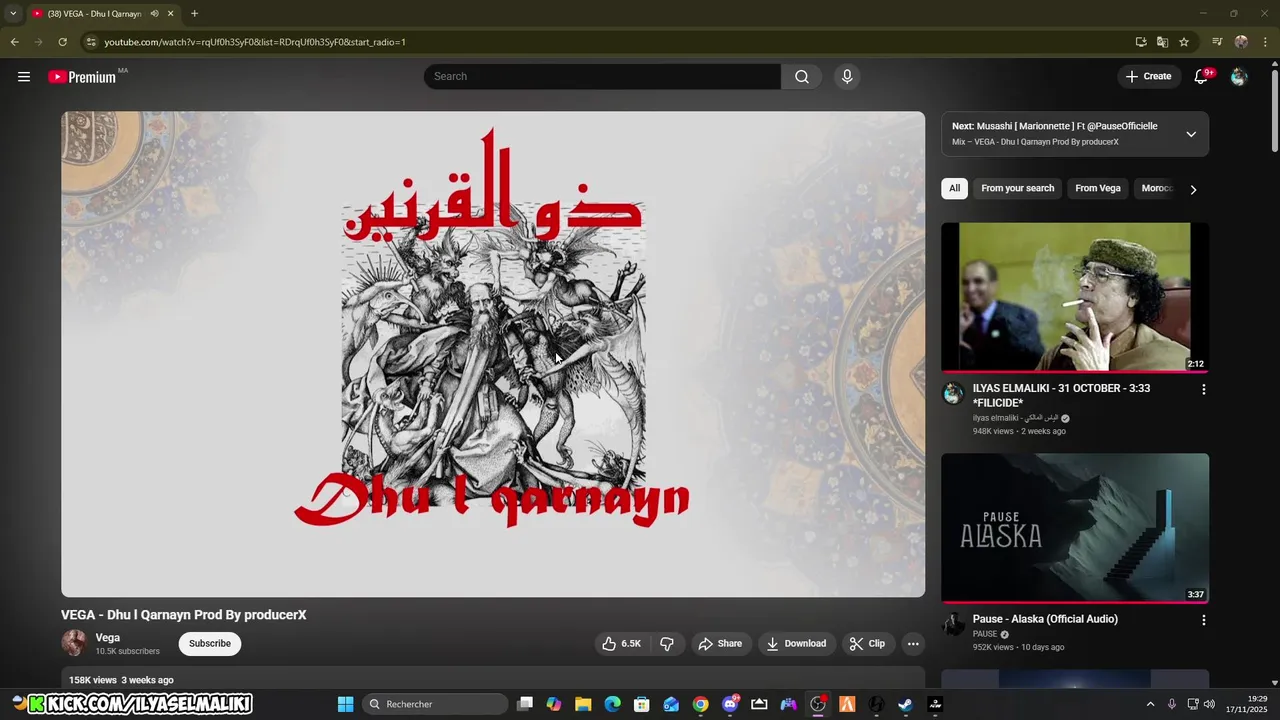The image size is (1280, 720).
Task: Open Chrome three-dot menu
Action: 1266,42
